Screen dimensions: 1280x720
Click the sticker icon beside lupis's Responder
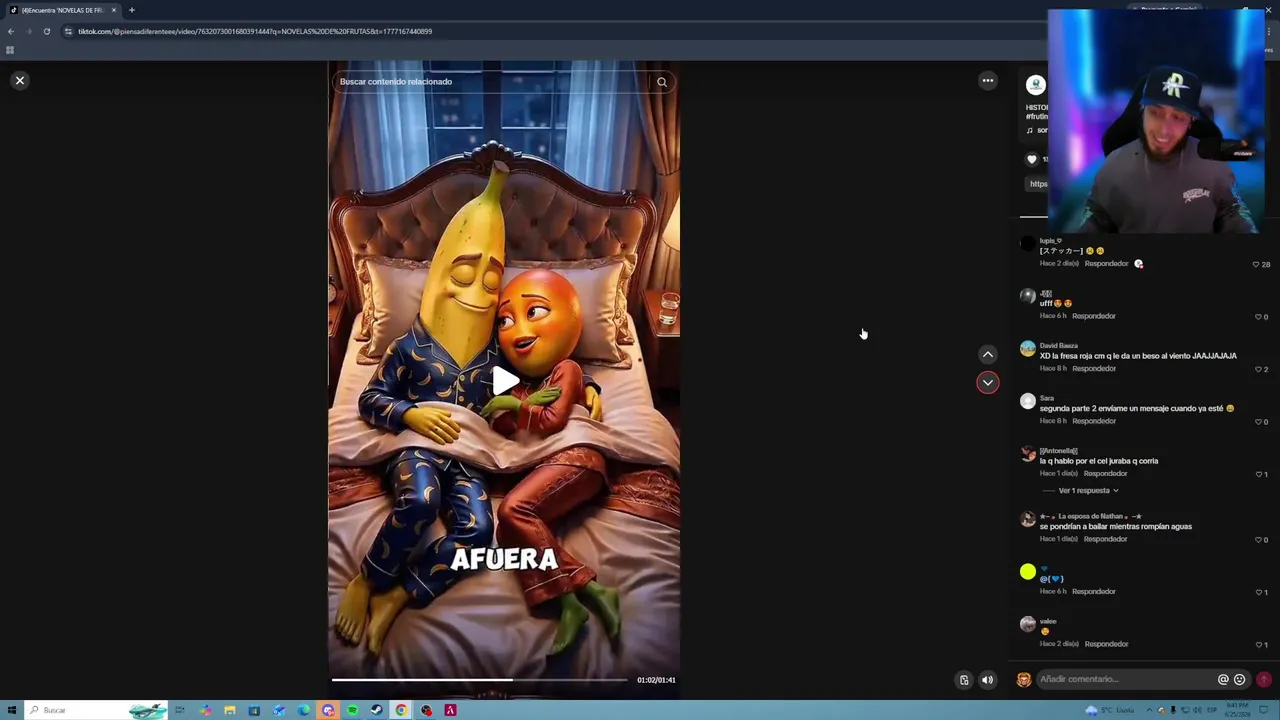coord(1138,264)
